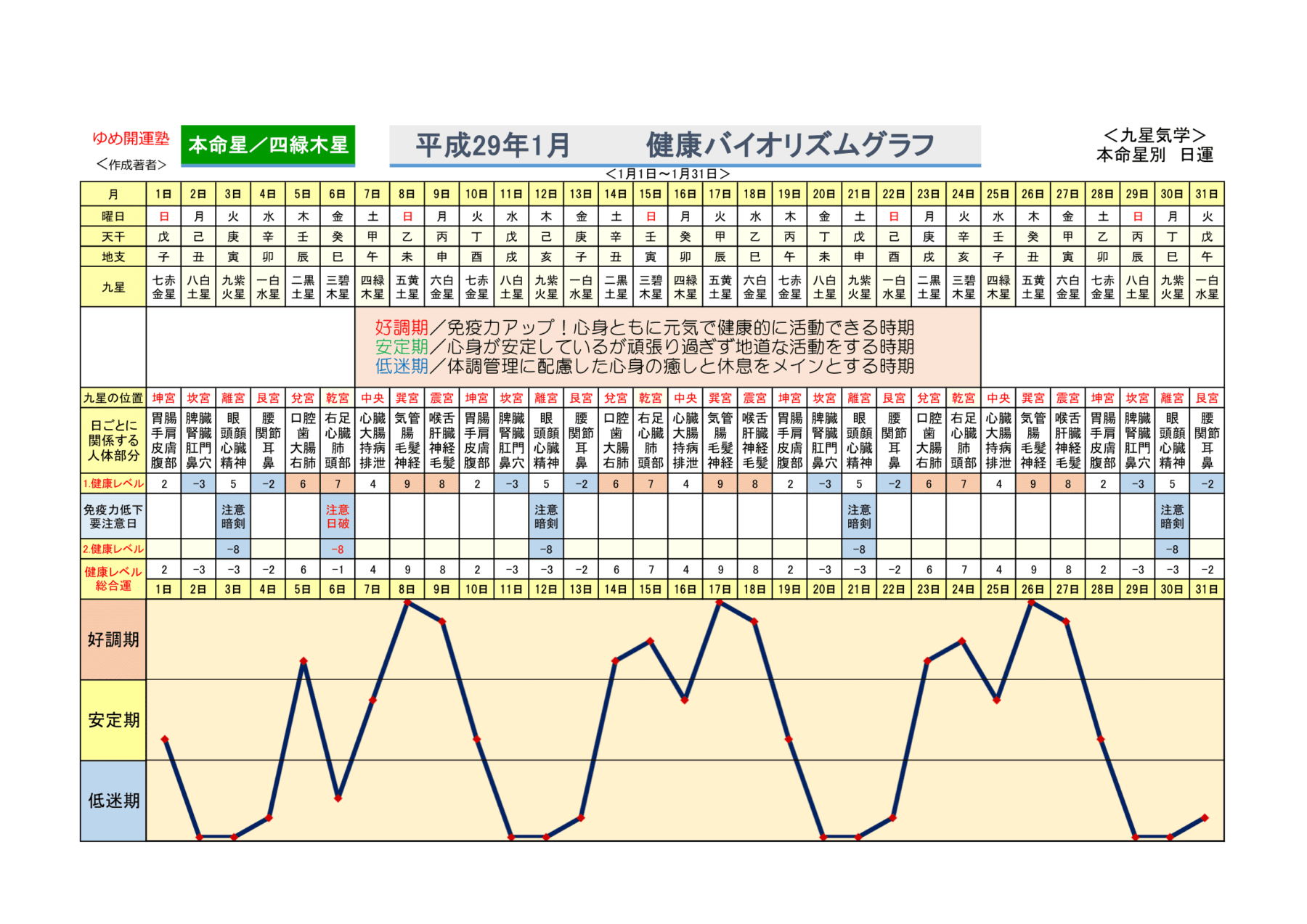The image size is (1307, 924).
Task: Click the 本命星別 日運 text
Action: pos(1155,155)
